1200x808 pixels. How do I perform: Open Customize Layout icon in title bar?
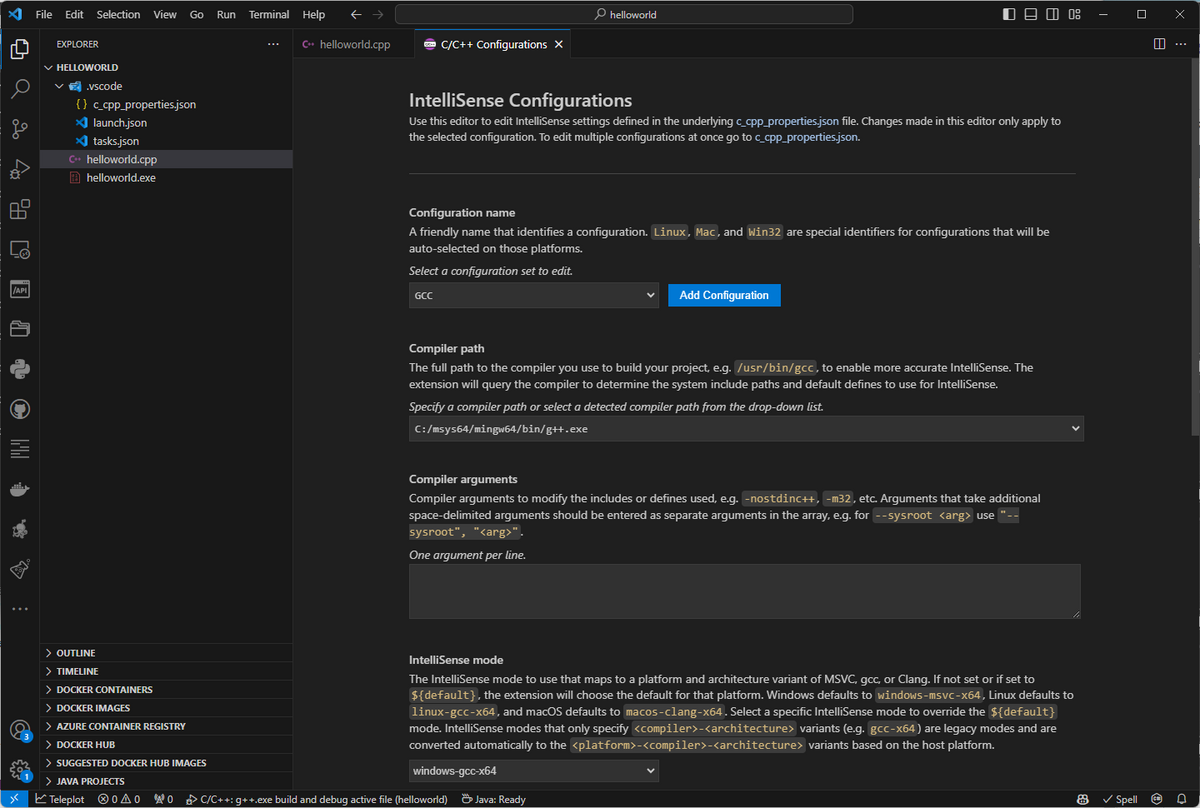tap(1075, 15)
